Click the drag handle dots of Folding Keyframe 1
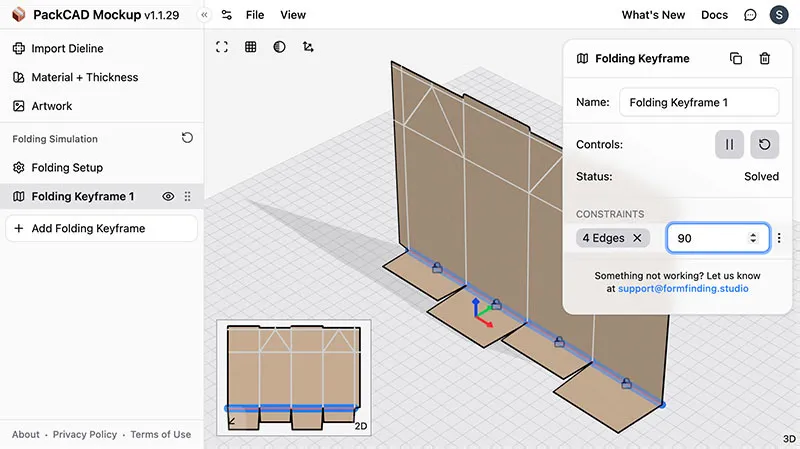This screenshot has width=800, height=449. click(187, 196)
